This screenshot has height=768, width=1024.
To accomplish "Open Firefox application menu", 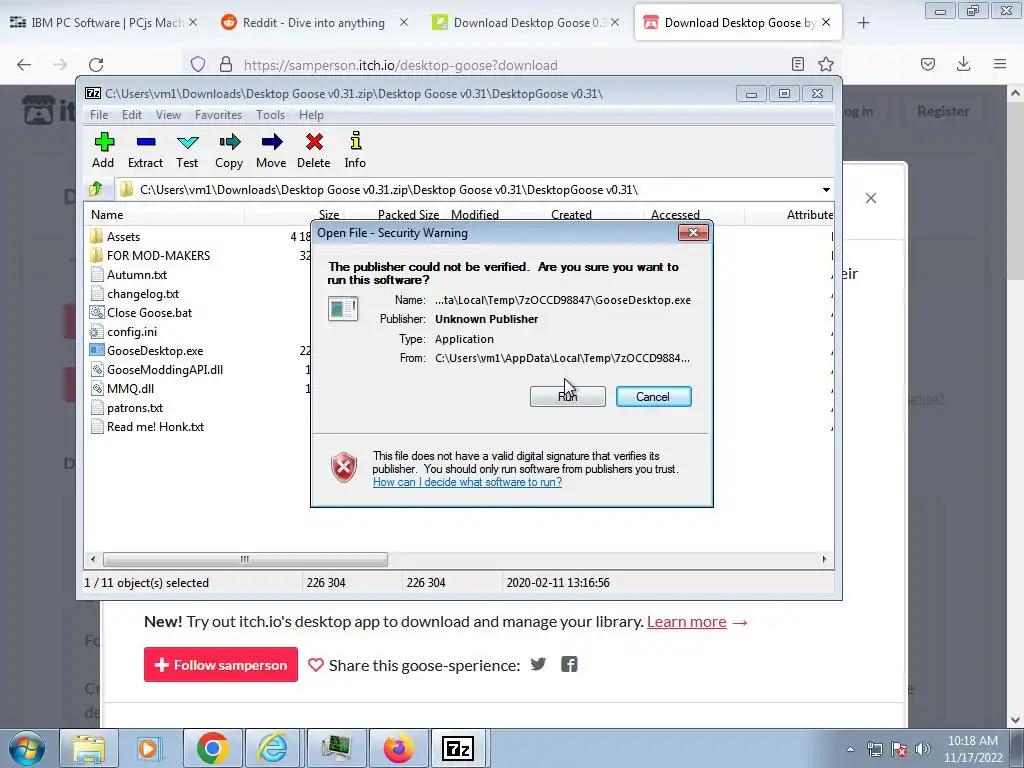I will coord(1000,64).
